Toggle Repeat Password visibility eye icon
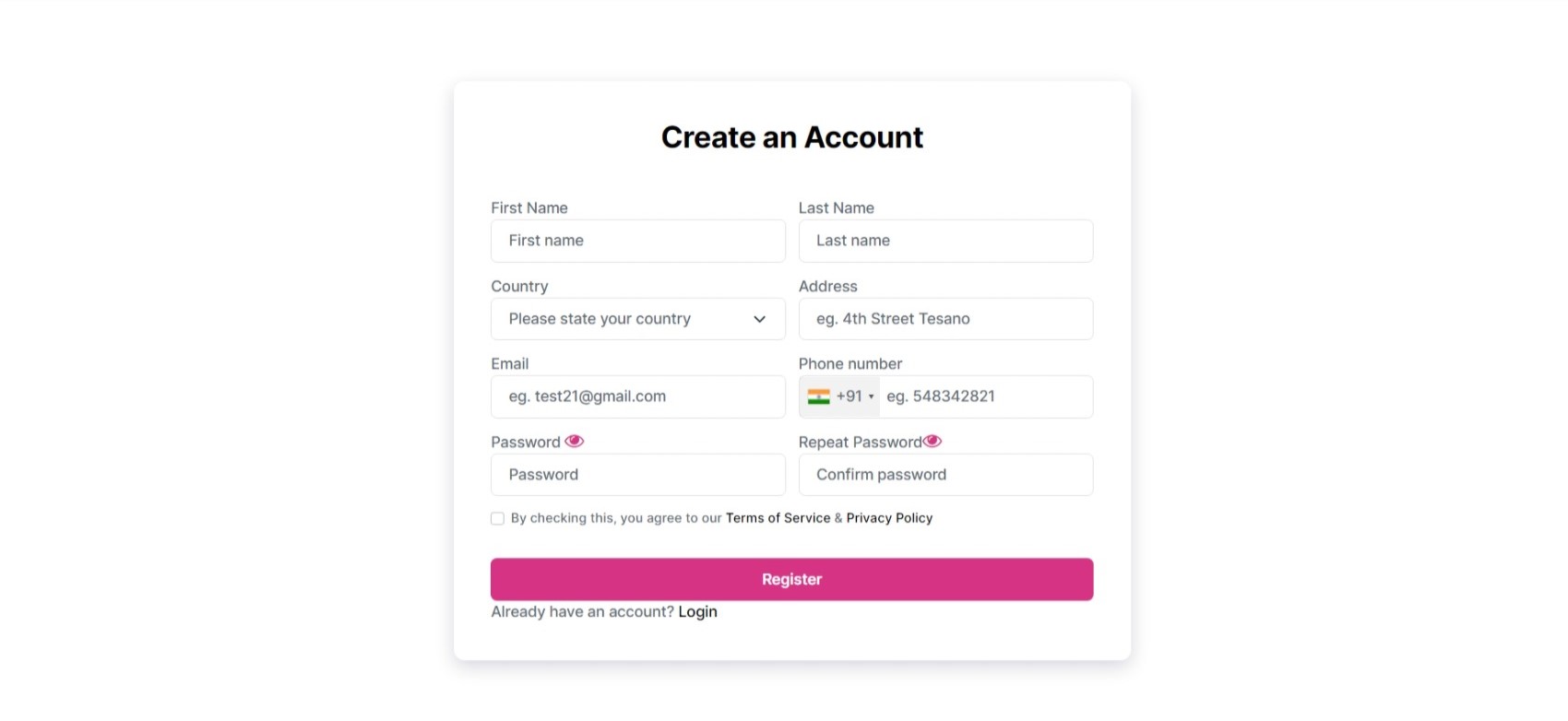The width and height of the screenshot is (1568, 721). tap(932, 442)
